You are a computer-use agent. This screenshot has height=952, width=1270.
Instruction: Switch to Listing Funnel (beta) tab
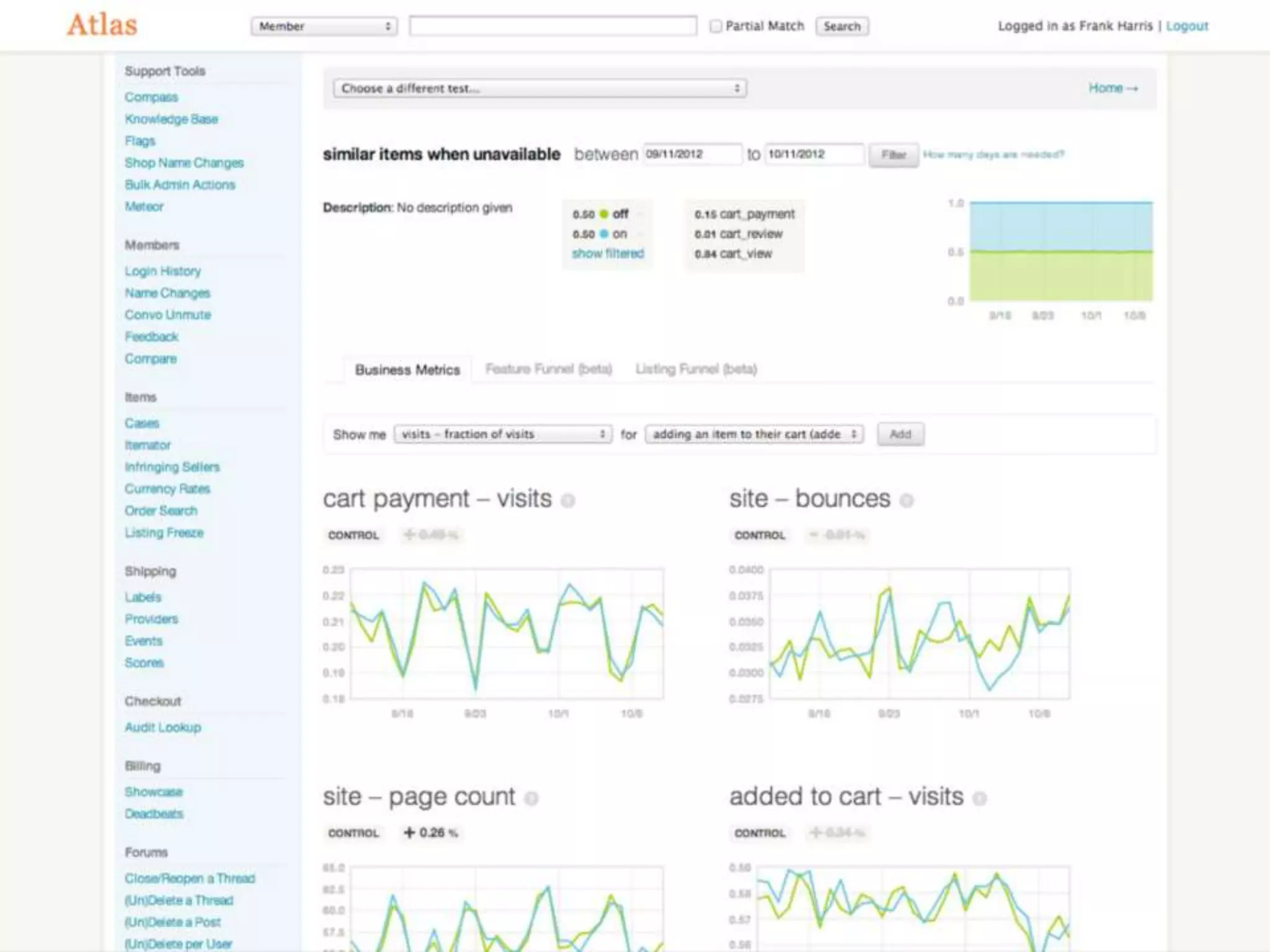696,369
